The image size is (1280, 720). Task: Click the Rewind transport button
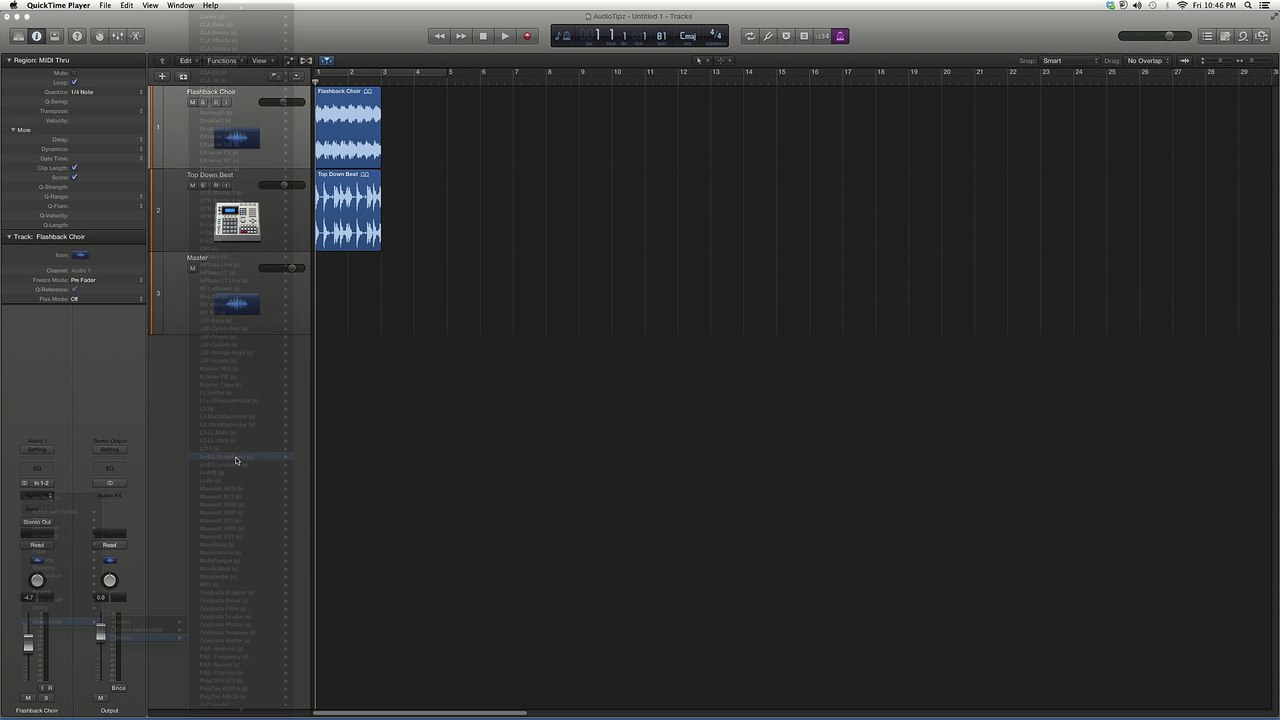coord(439,36)
